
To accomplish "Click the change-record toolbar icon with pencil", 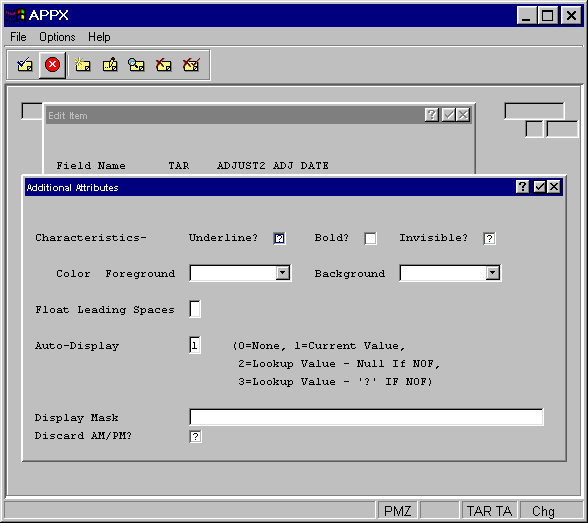I will point(110,65).
